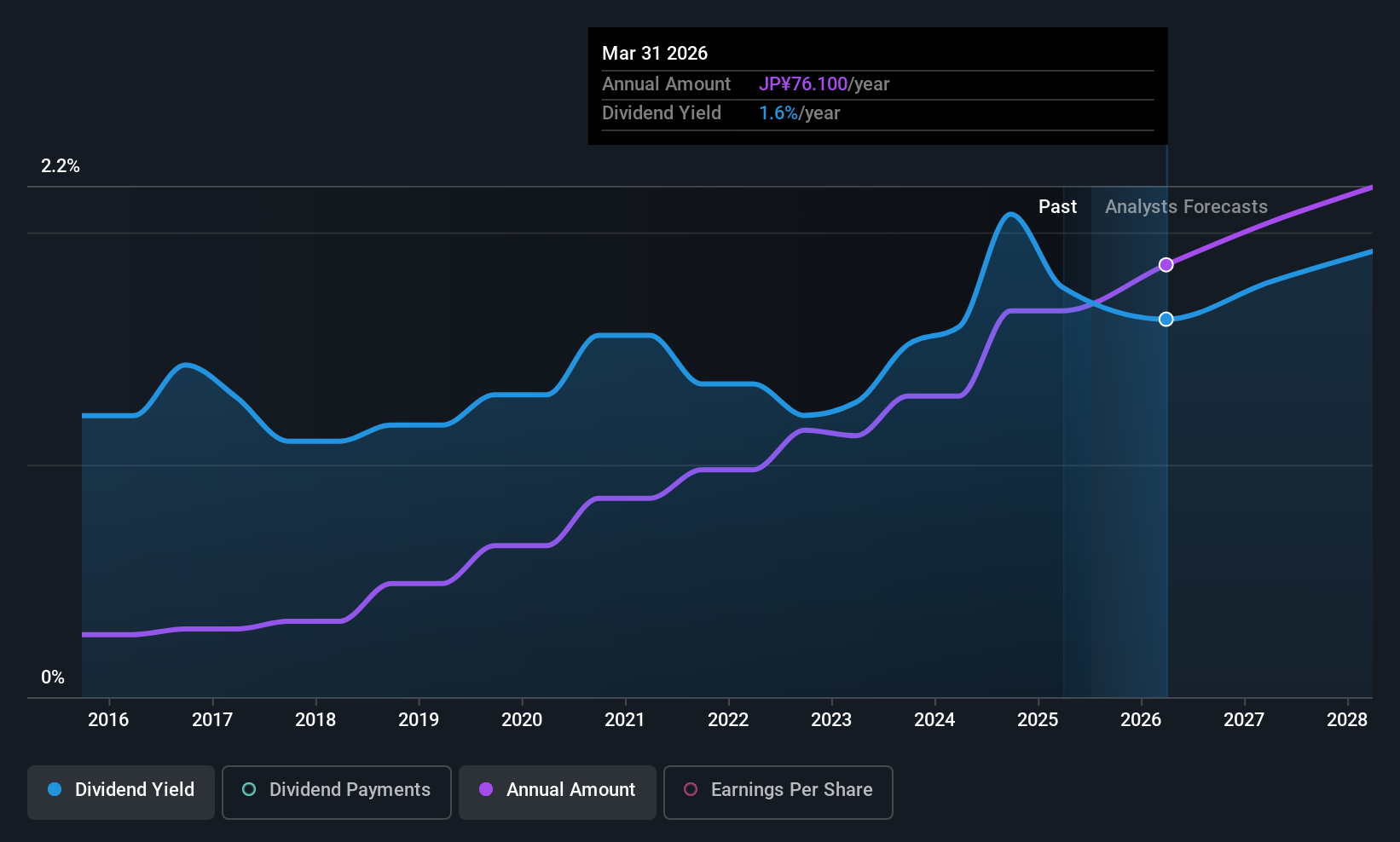
Task: Click the JP¥76.100 annual amount value
Action: [803, 84]
